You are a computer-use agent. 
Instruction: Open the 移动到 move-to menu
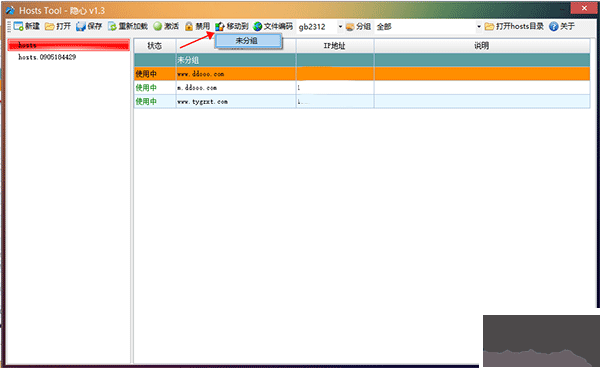232,26
